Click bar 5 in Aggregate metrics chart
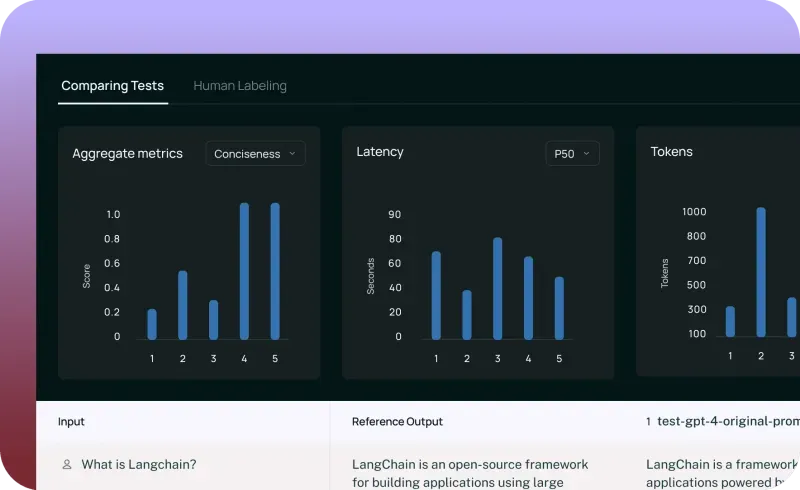Image resolution: width=800 pixels, height=490 pixels. click(275, 271)
